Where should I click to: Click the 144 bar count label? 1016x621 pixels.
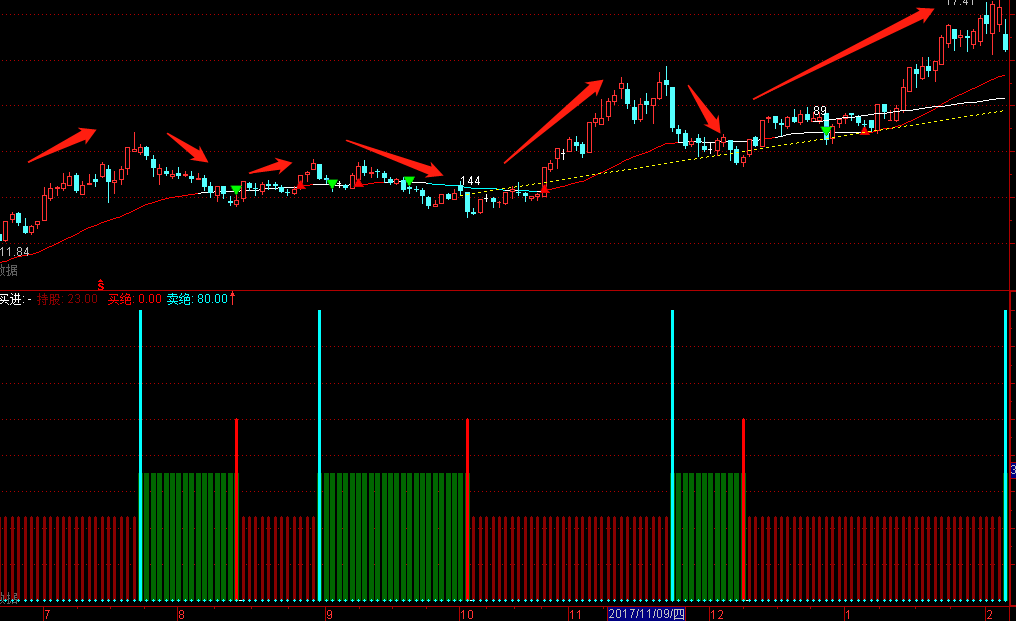470,181
